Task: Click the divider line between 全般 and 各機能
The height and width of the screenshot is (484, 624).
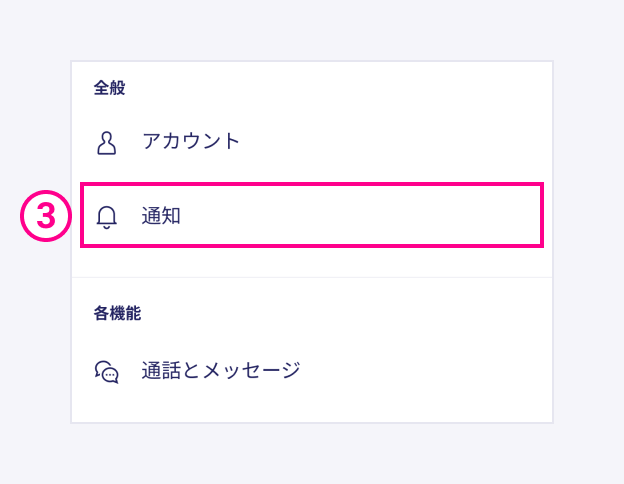Action: pos(312,277)
